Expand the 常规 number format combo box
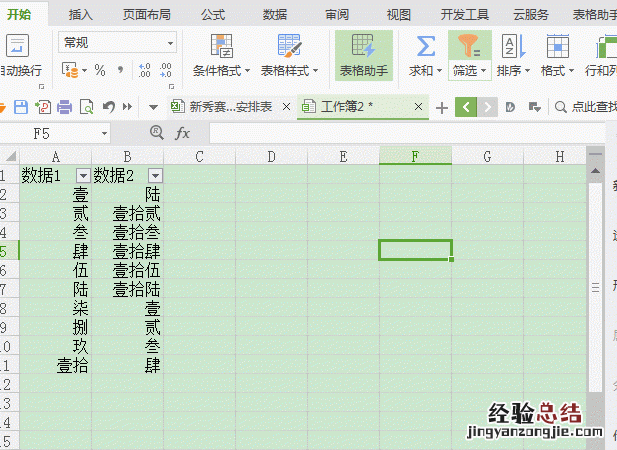Viewport: 617px width, 450px height. tap(171, 43)
